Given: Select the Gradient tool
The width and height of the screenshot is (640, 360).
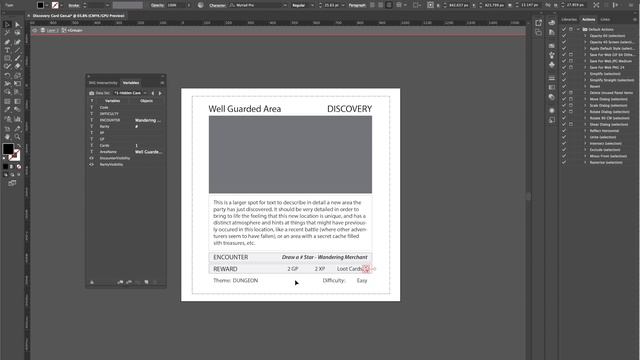Looking at the screenshot, I should [18, 101].
